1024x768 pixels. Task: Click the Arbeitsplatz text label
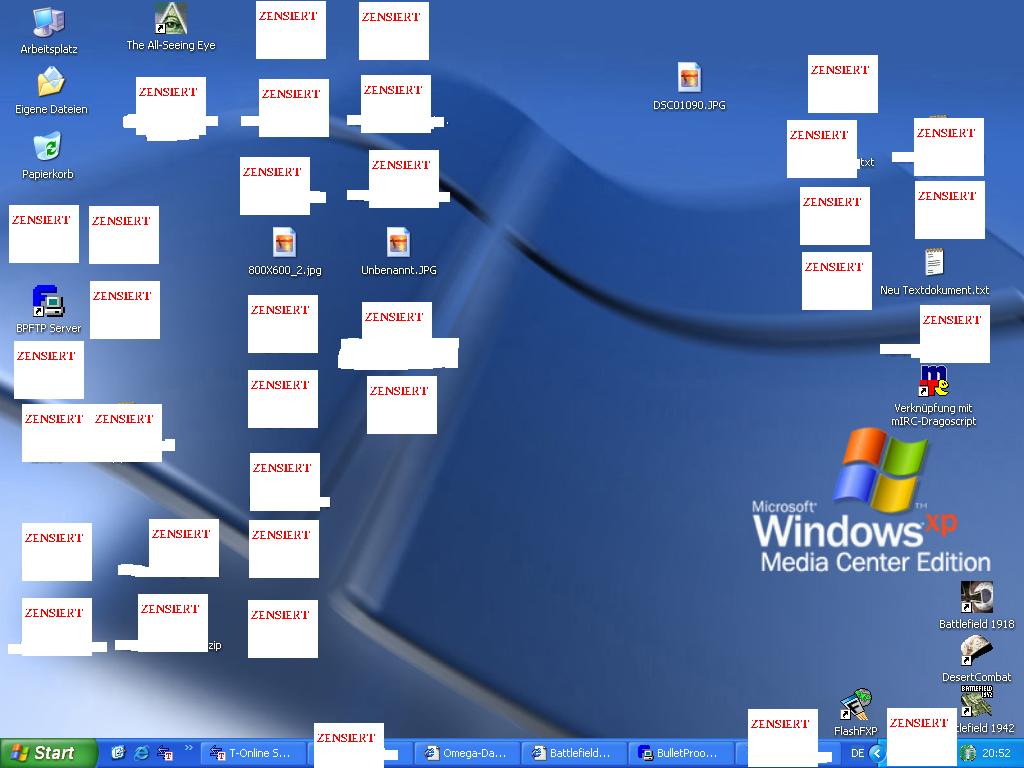49,49
